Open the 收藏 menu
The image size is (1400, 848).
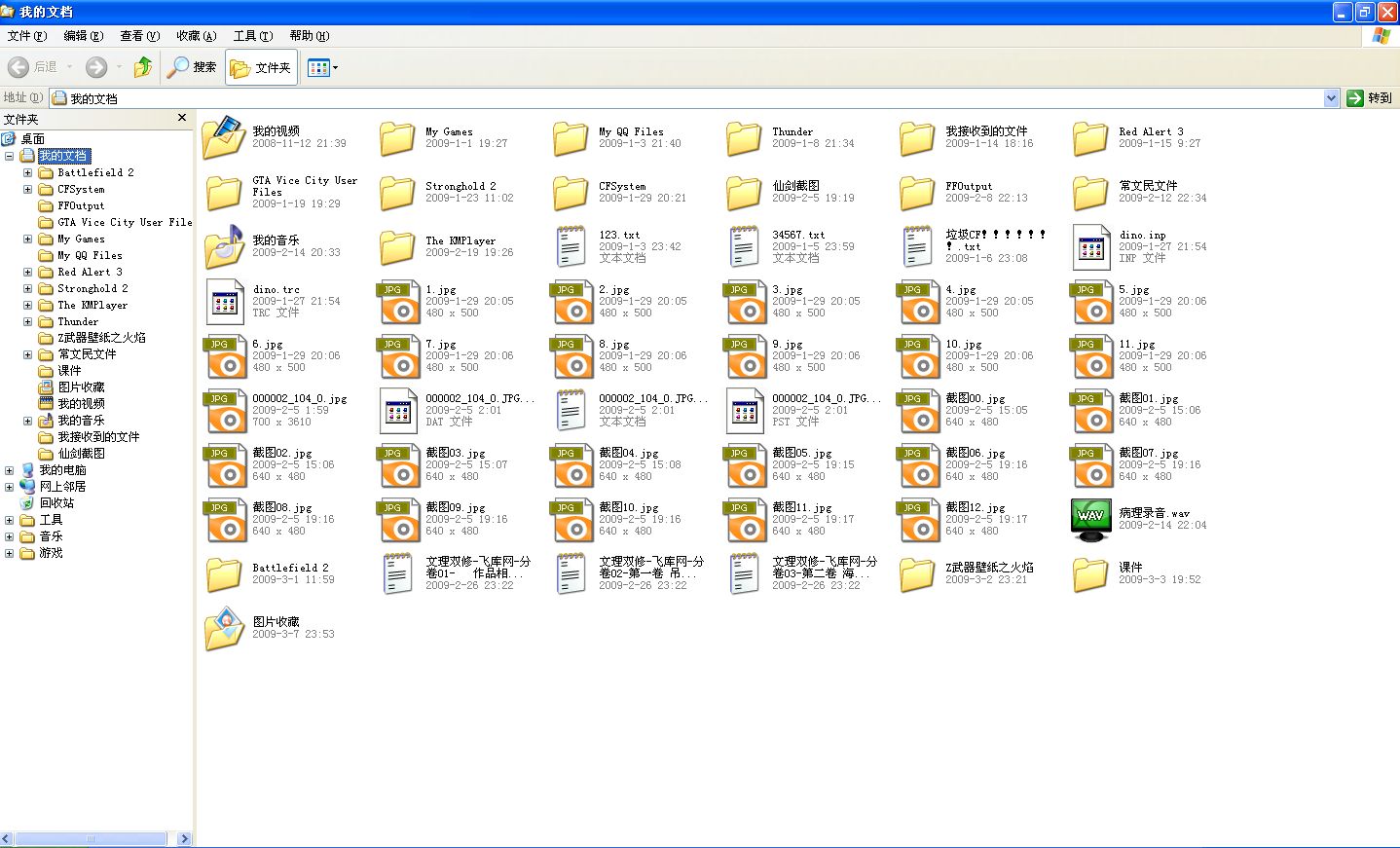point(196,36)
